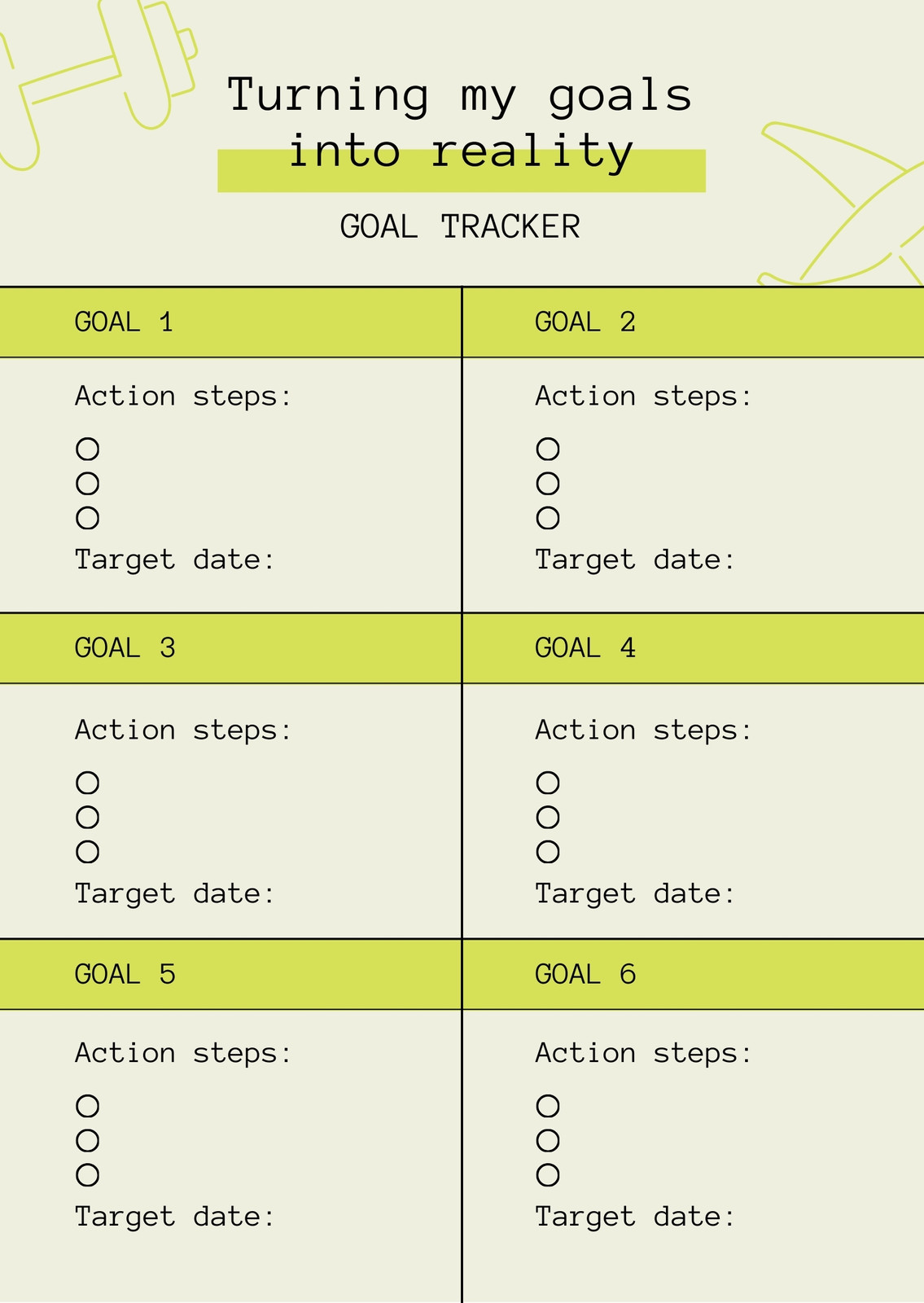The image size is (924, 1303).
Task: Mark the first action step circle under Goal 6
Action: [548, 1106]
